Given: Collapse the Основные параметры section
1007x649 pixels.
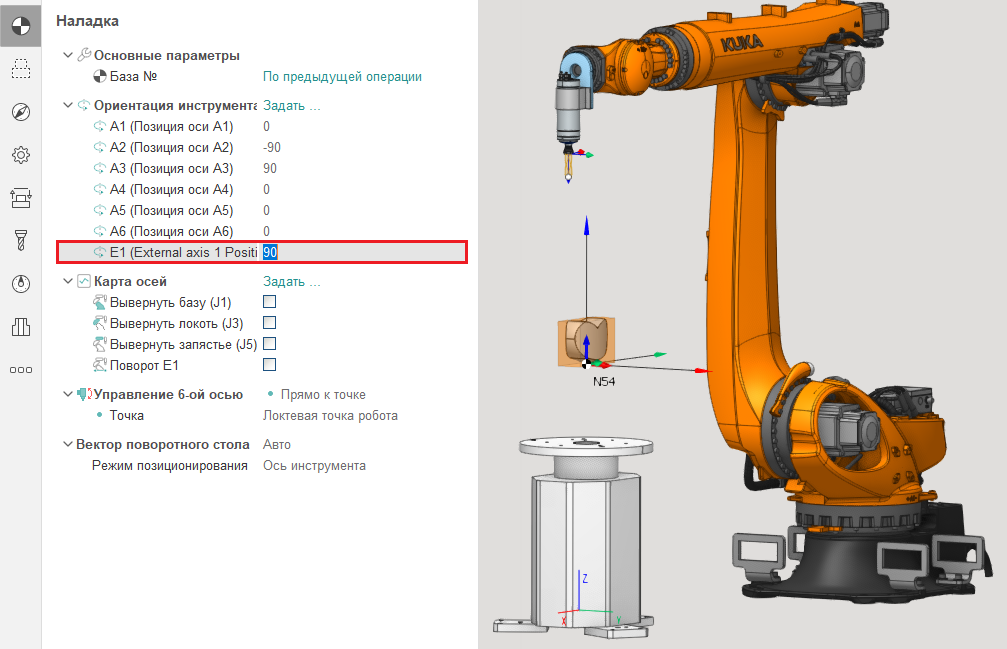Looking at the screenshot, I should point(67,55).
